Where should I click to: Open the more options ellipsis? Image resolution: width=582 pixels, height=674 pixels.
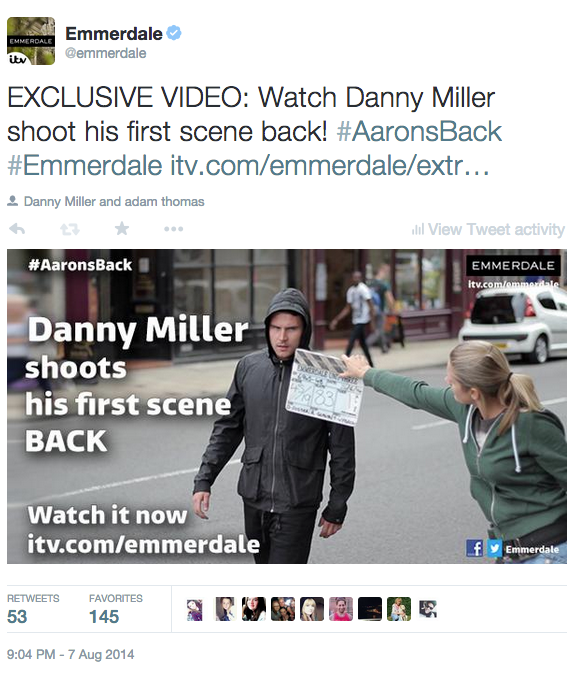(x=174, y=229)
